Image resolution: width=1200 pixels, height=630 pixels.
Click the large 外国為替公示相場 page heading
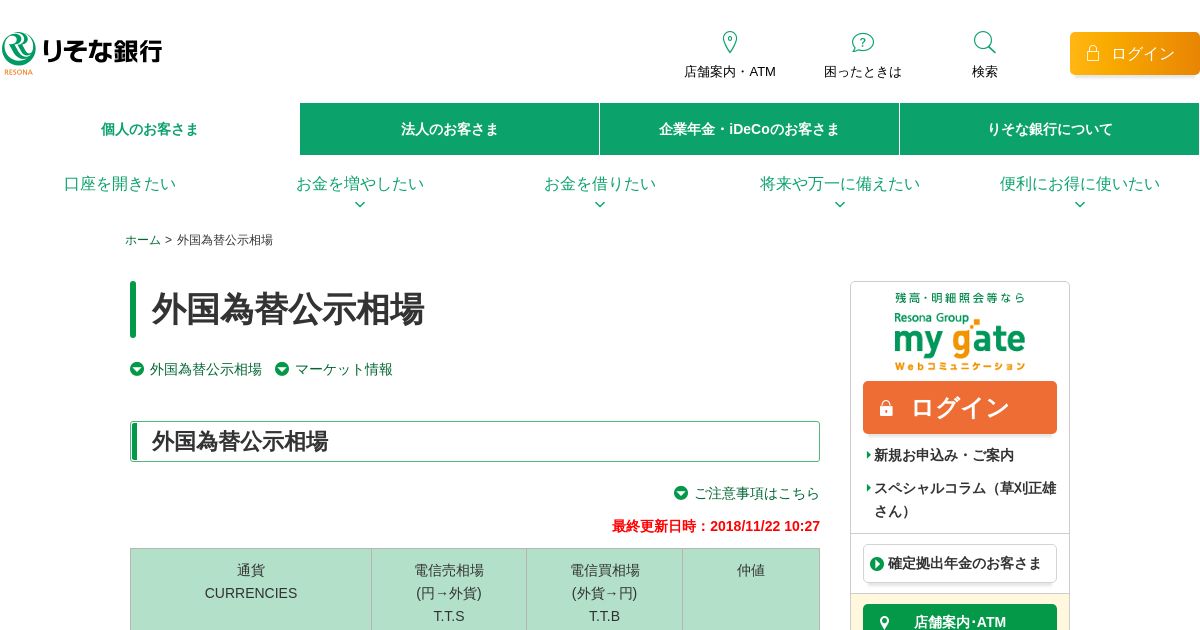tap(288, 309)
